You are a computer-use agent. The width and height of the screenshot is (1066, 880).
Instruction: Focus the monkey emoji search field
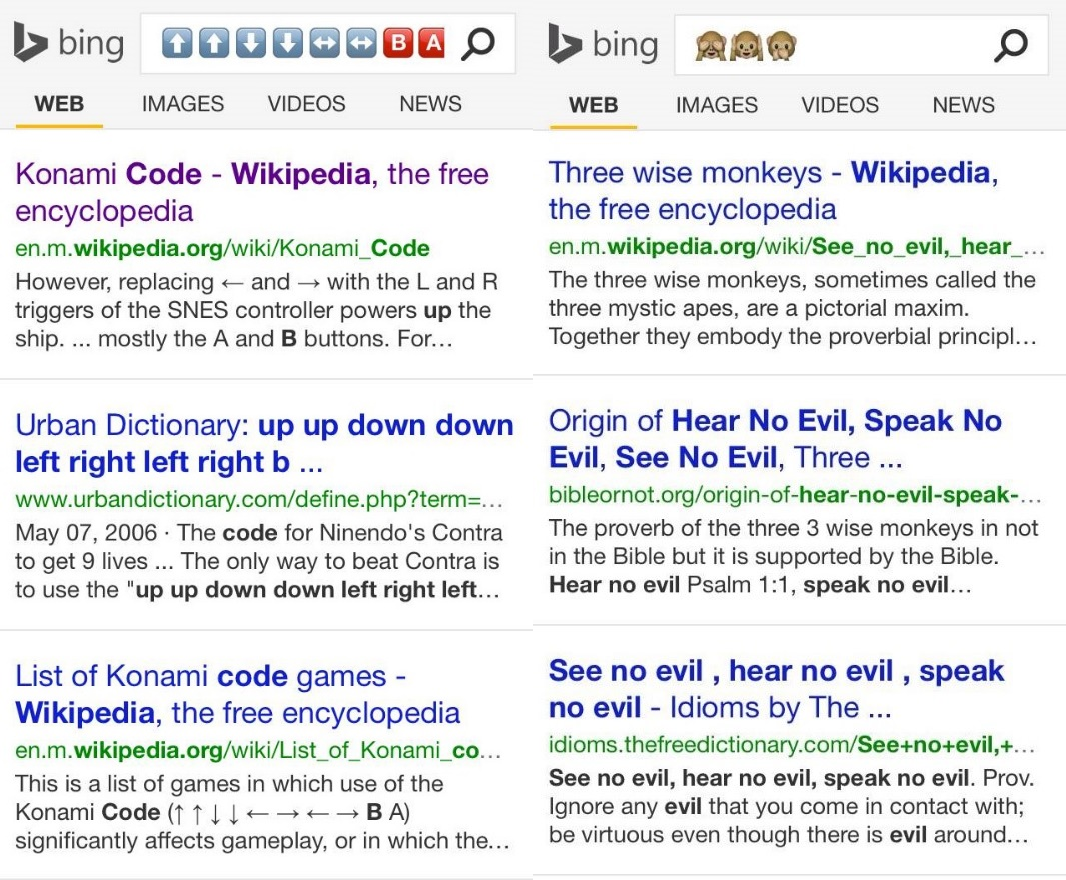(x=861, y=46)
